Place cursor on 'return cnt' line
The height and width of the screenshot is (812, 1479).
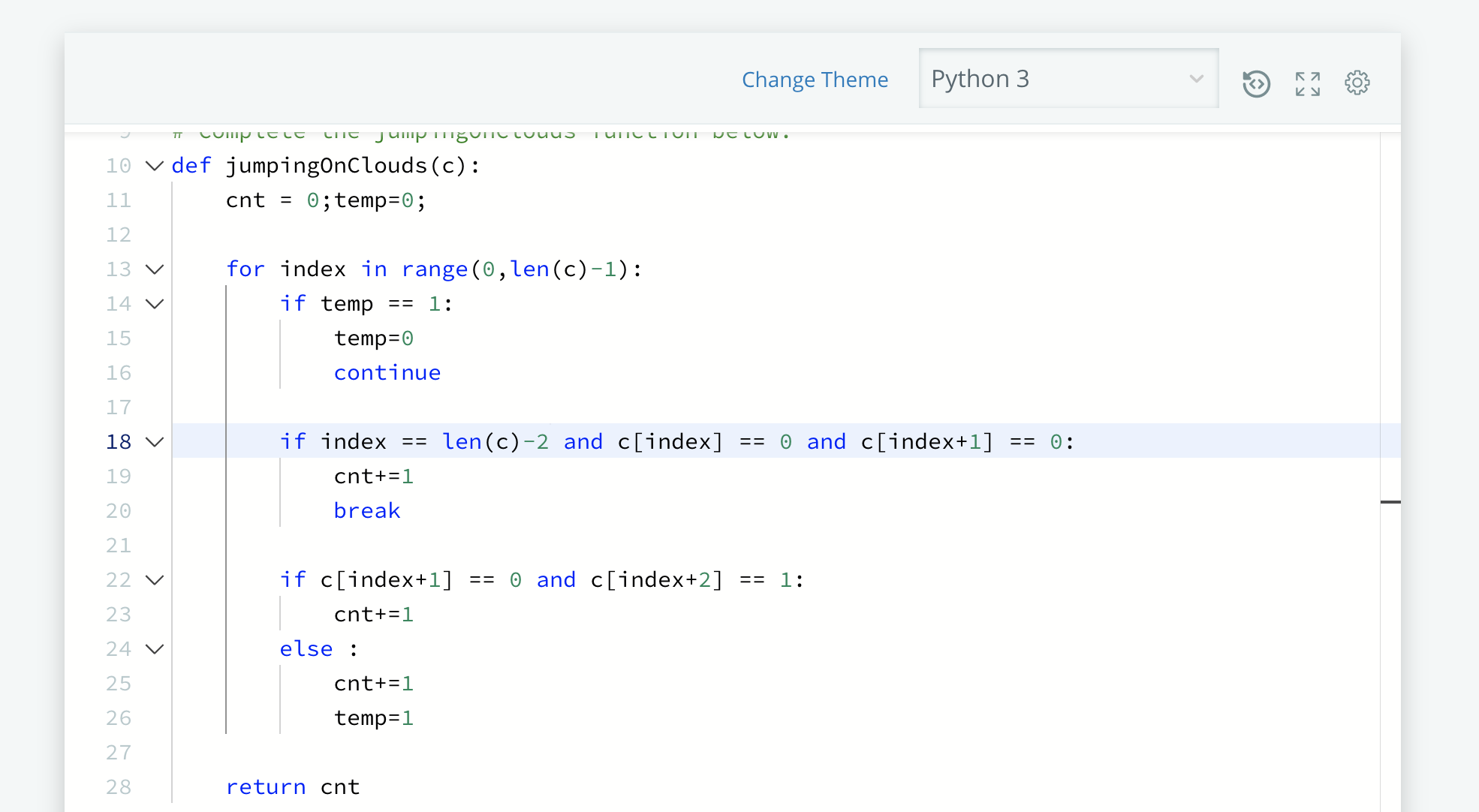click(x=293, y=787)
